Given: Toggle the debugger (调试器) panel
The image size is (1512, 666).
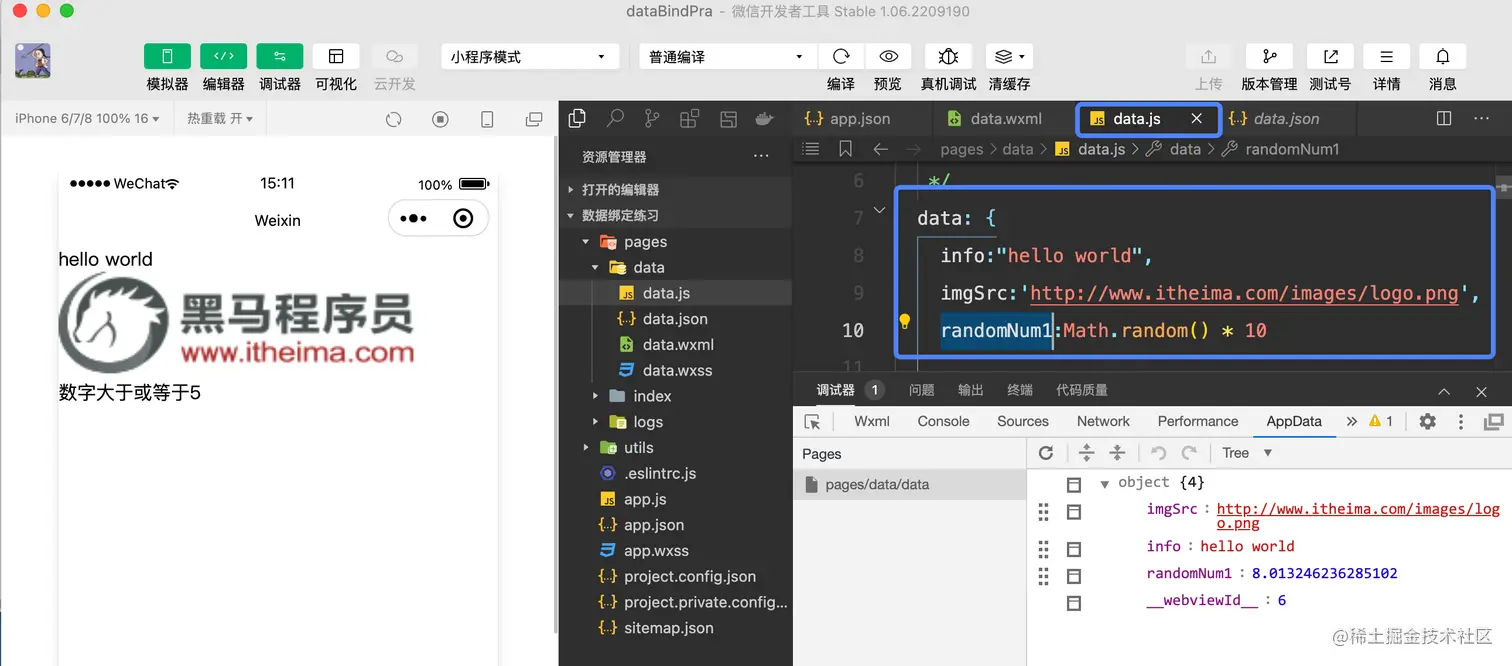Looking at the screenshot, I should tap(279, 57).
